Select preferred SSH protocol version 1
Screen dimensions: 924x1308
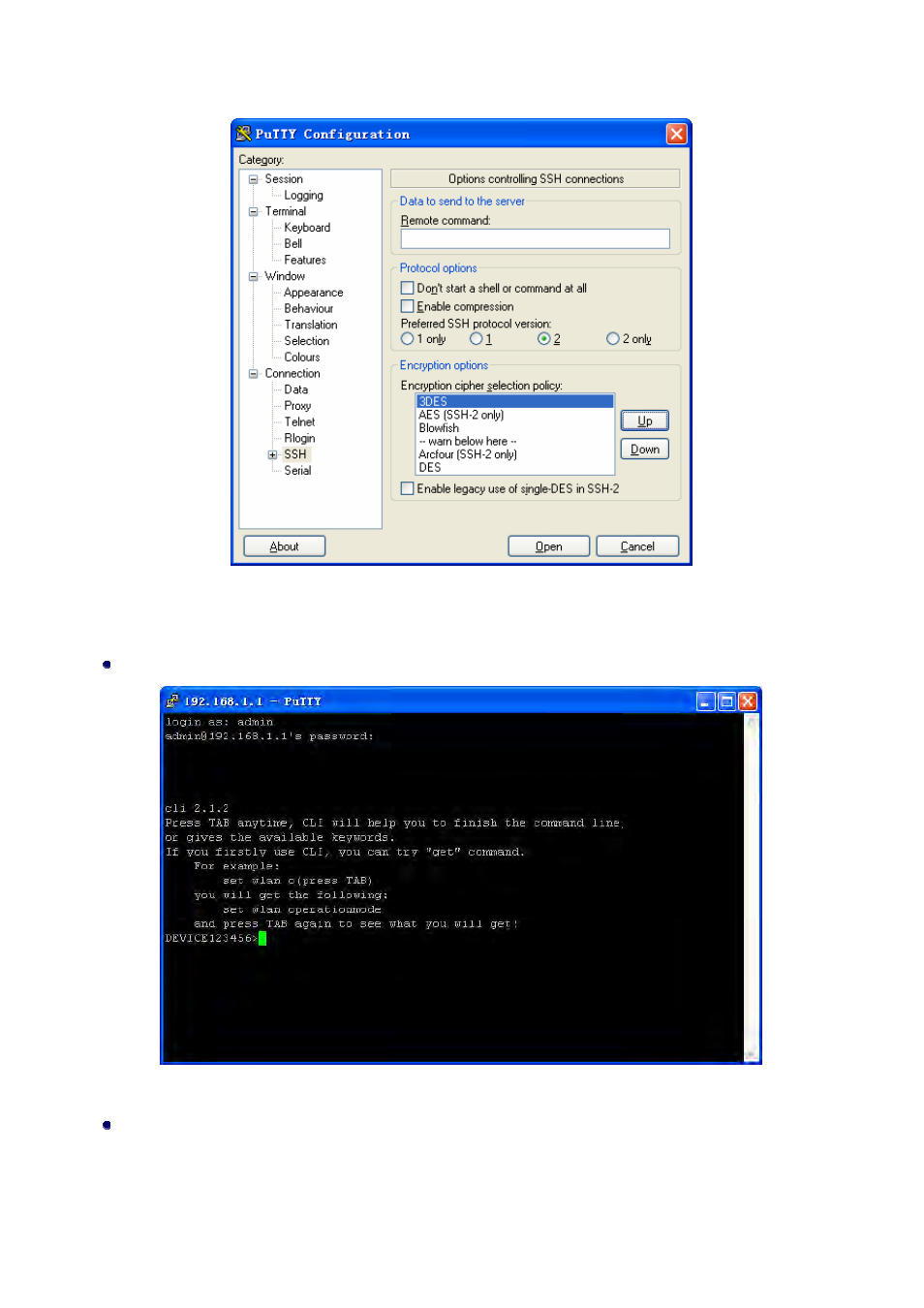tap(476, 339)
